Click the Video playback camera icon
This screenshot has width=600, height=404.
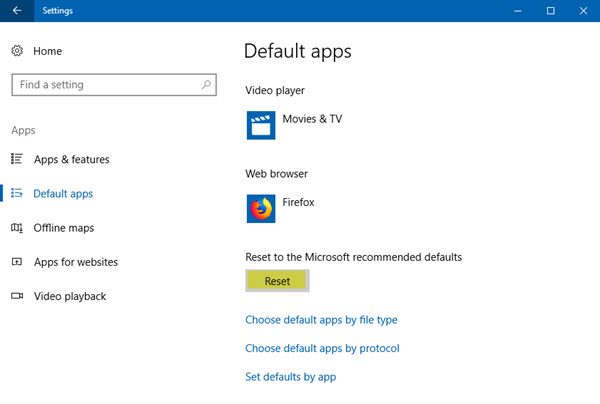click(17, 296)
